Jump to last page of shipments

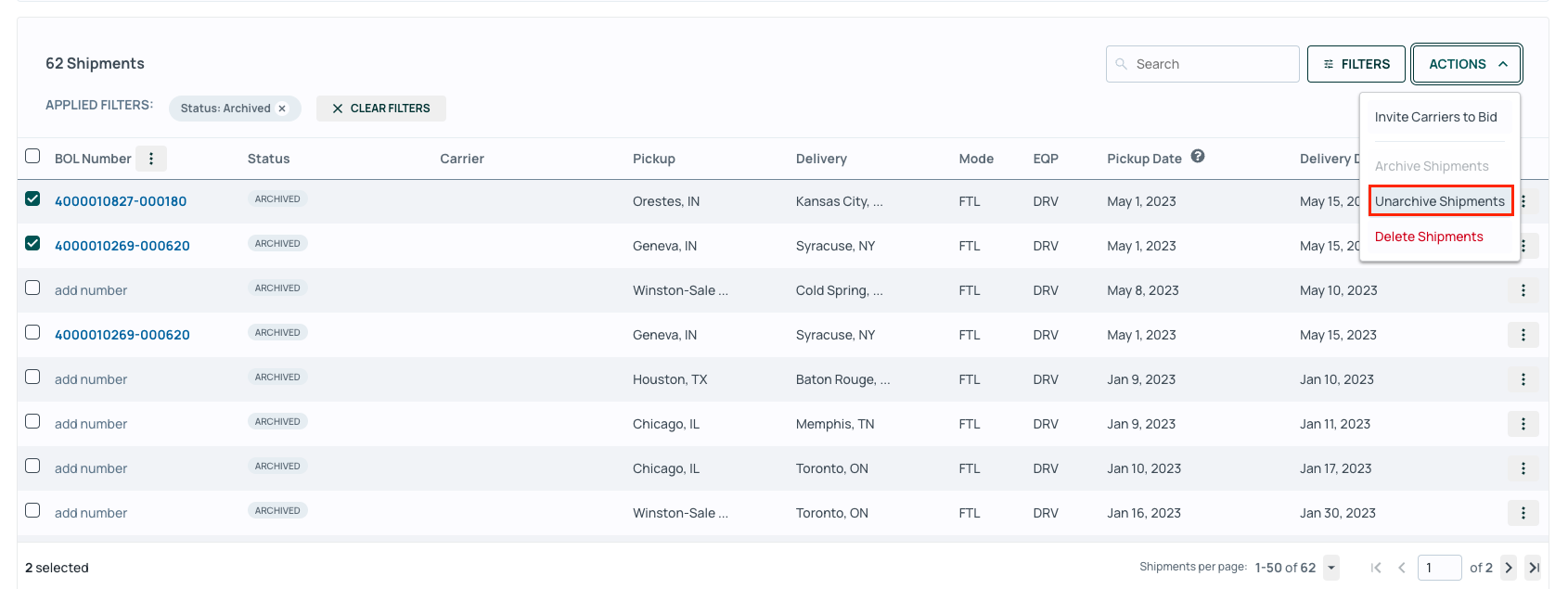coord(1534,568)
